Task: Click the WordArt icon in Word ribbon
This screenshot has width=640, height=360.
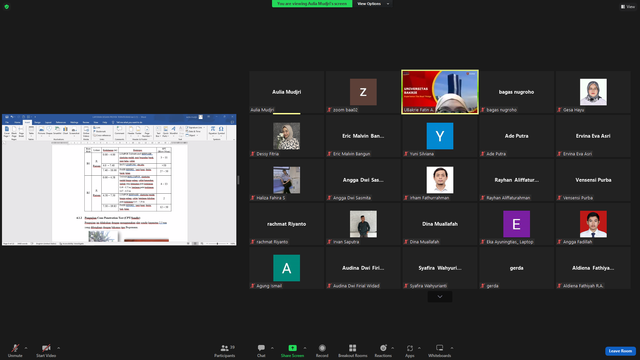Action: 173,131
